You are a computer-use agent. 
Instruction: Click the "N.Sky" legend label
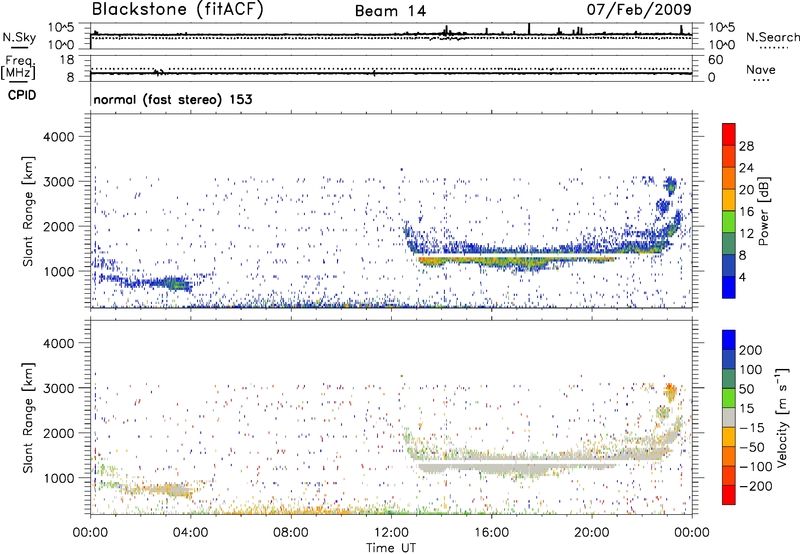(19, 37)
